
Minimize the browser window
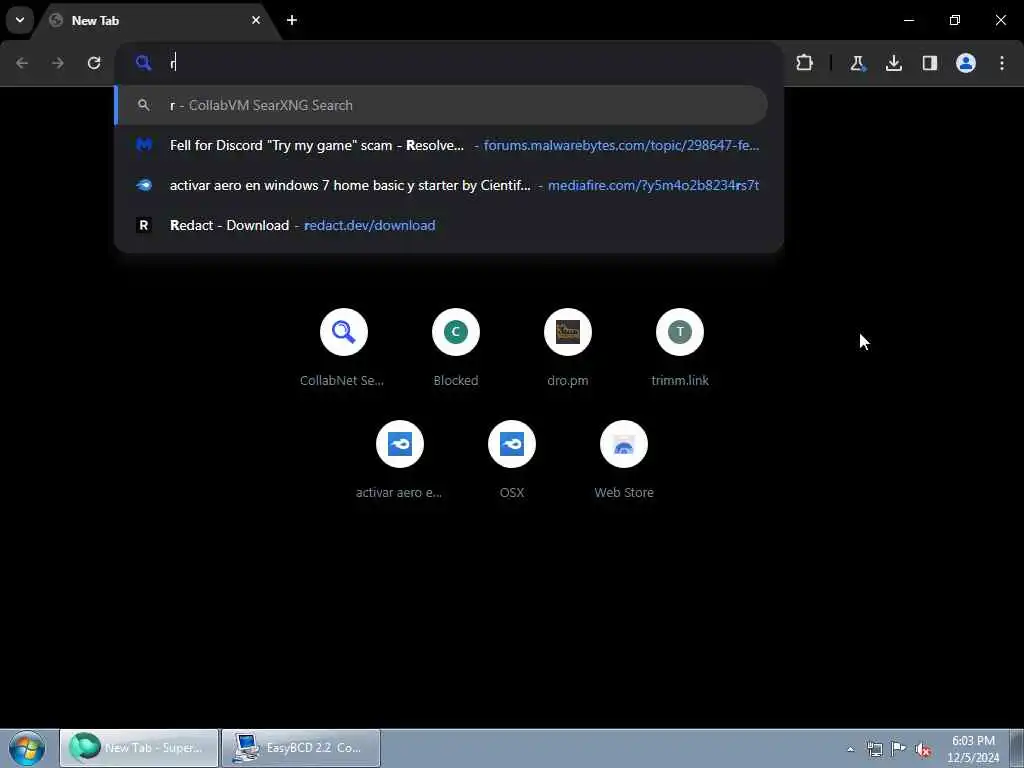coord(908,20)
